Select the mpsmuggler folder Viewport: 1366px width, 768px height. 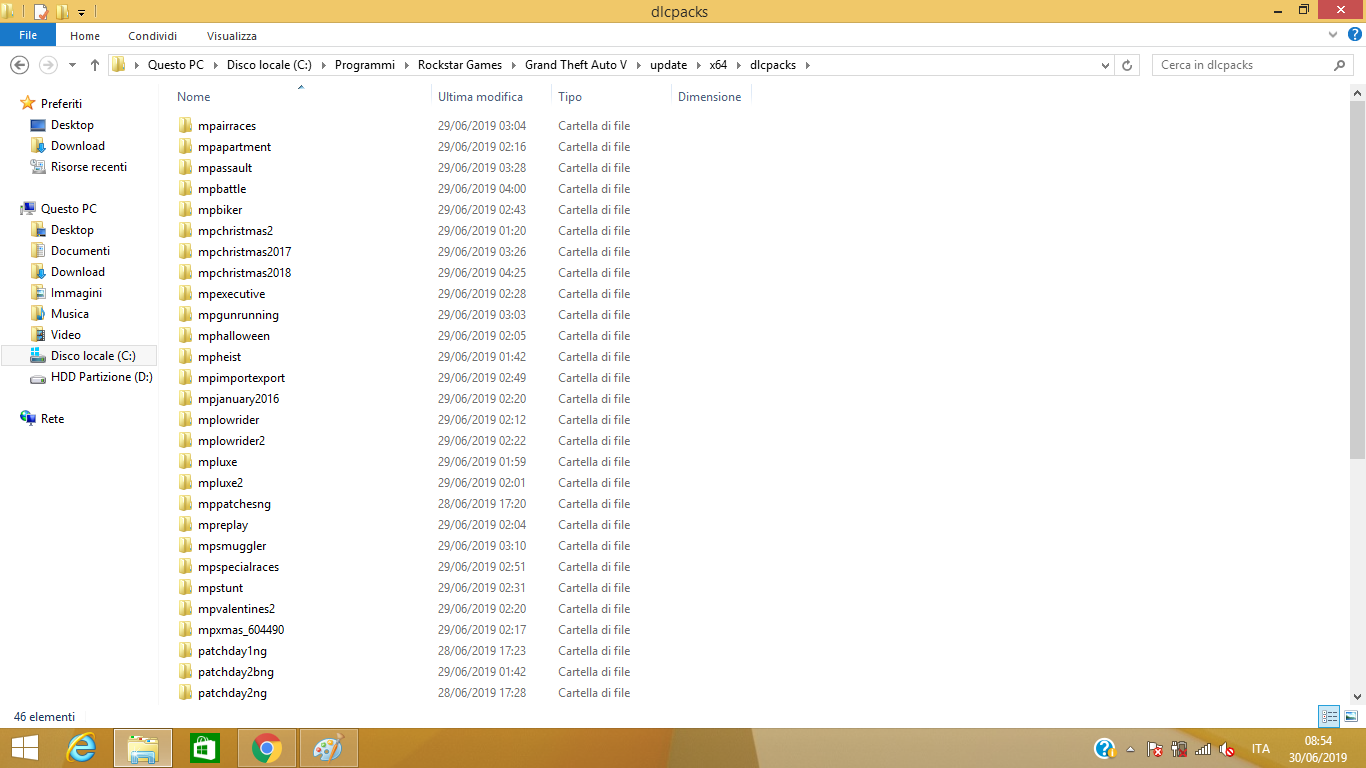(x=232, y=546)
